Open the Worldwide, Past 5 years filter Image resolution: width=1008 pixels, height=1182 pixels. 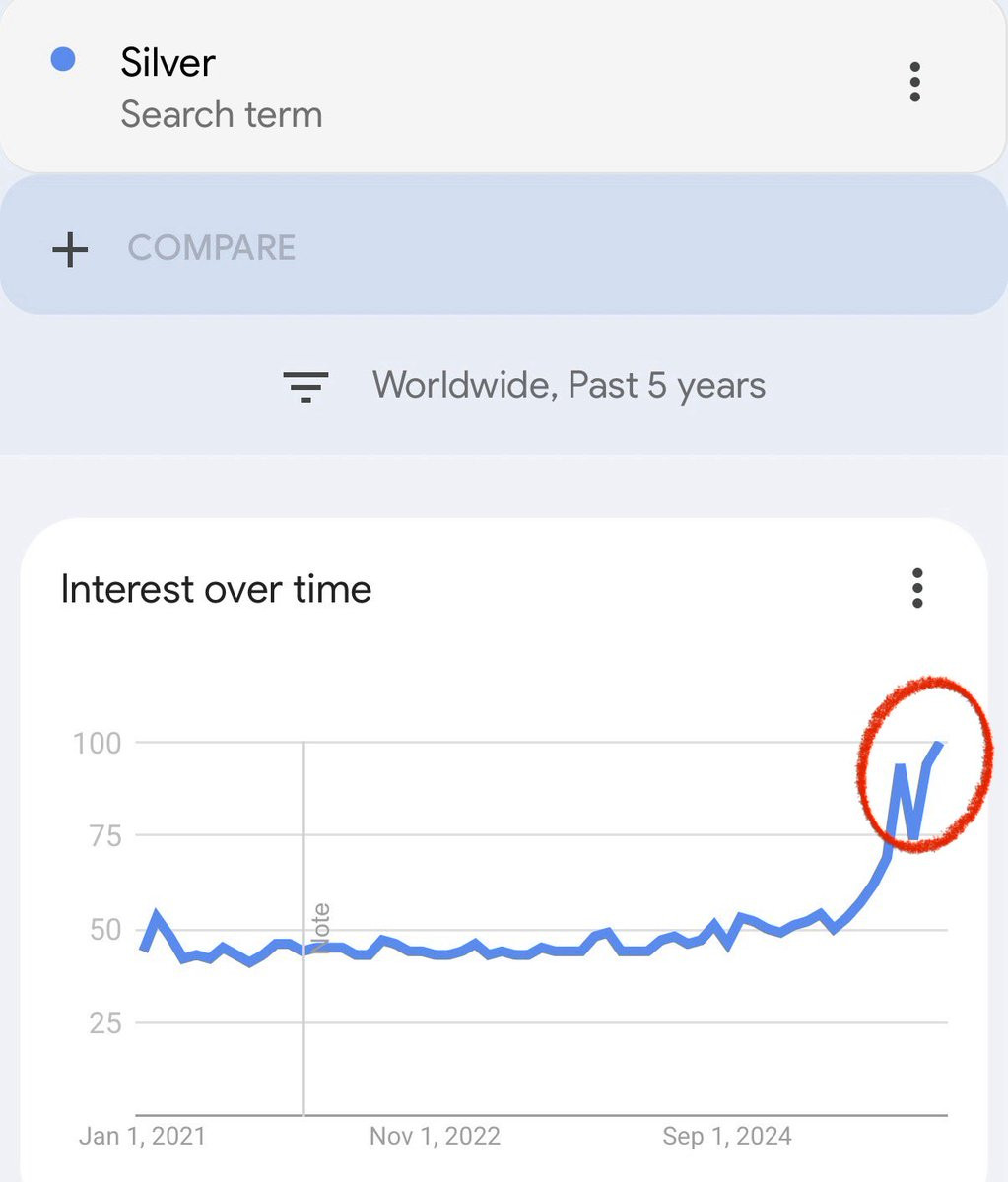569,386
